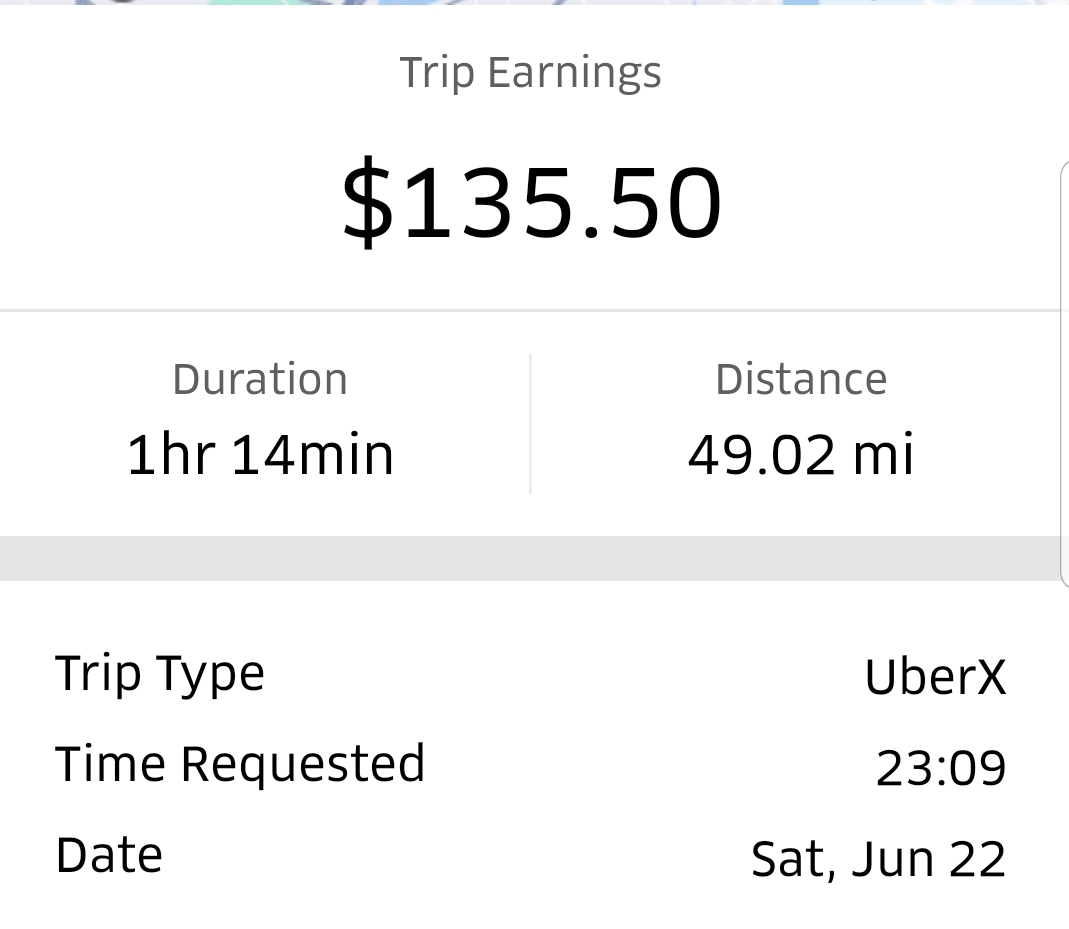Select the 49.02 mi distance value
1069x929 pixels.
(x=801, y=455)
